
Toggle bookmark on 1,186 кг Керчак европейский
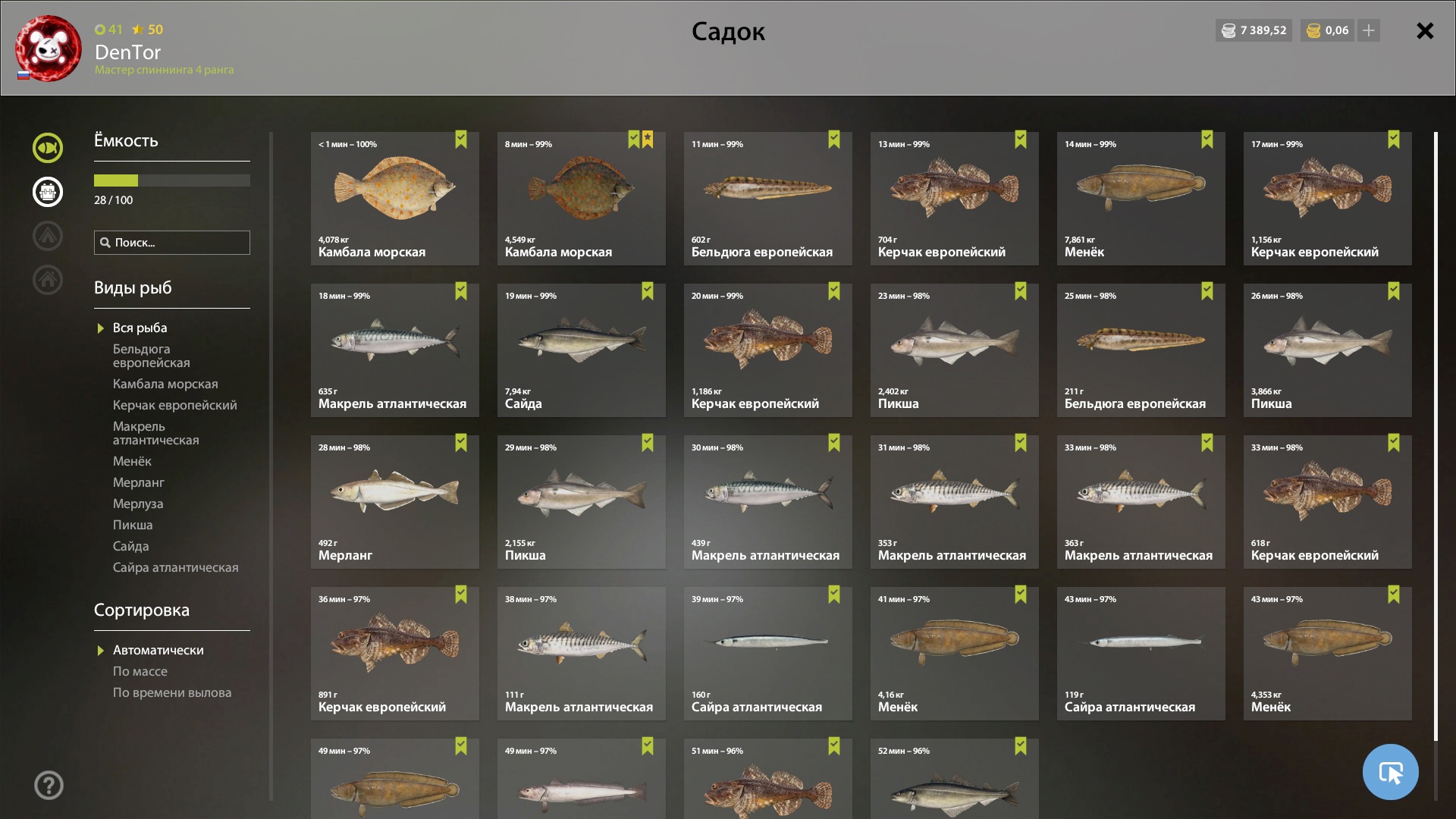[834, 291]
